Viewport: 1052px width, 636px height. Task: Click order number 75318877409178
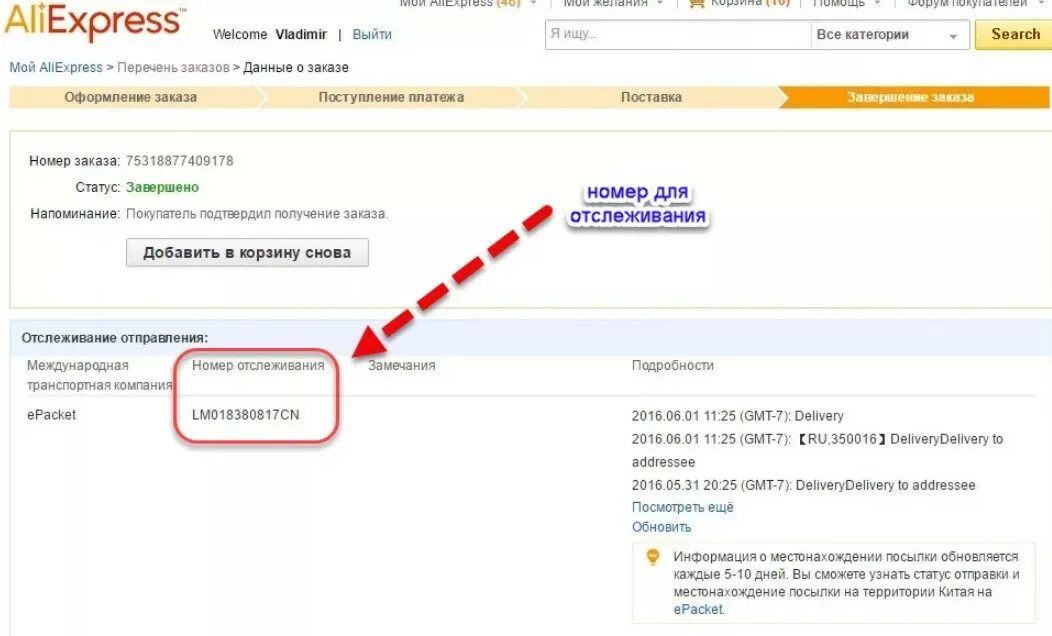point(180,161)
